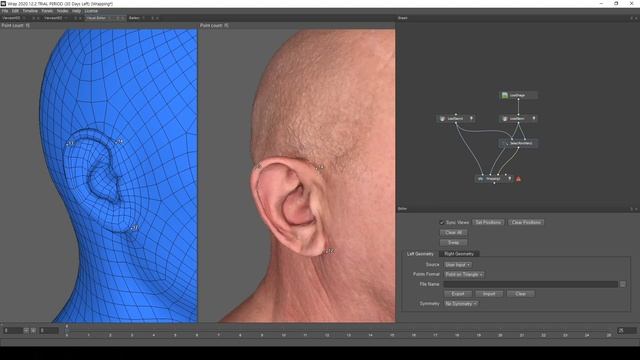
Task: Click frame 10 on the timeline
Action: 283,335
